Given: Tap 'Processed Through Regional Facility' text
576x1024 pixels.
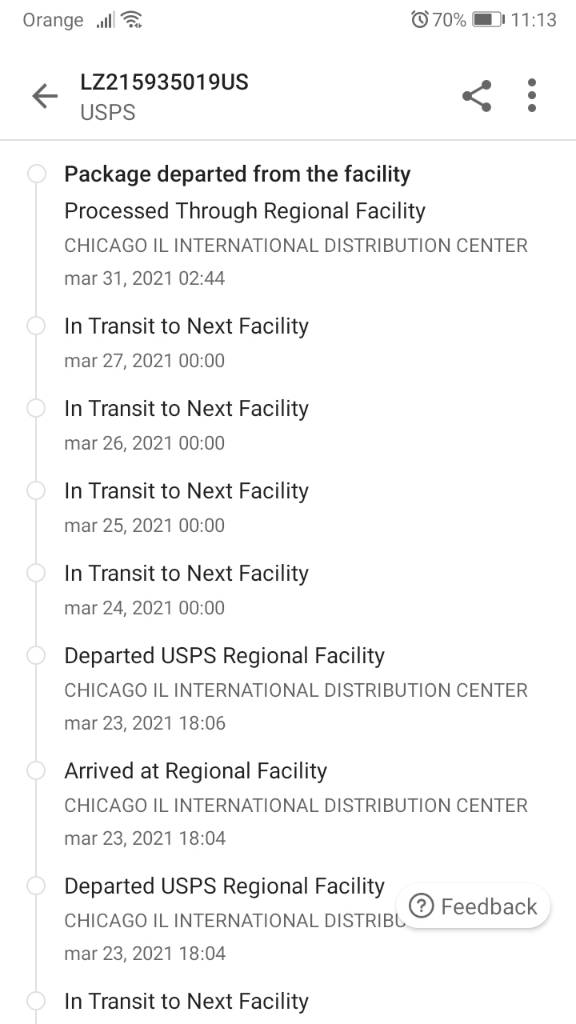Looking at the screenshot, I should pos(245,211).
